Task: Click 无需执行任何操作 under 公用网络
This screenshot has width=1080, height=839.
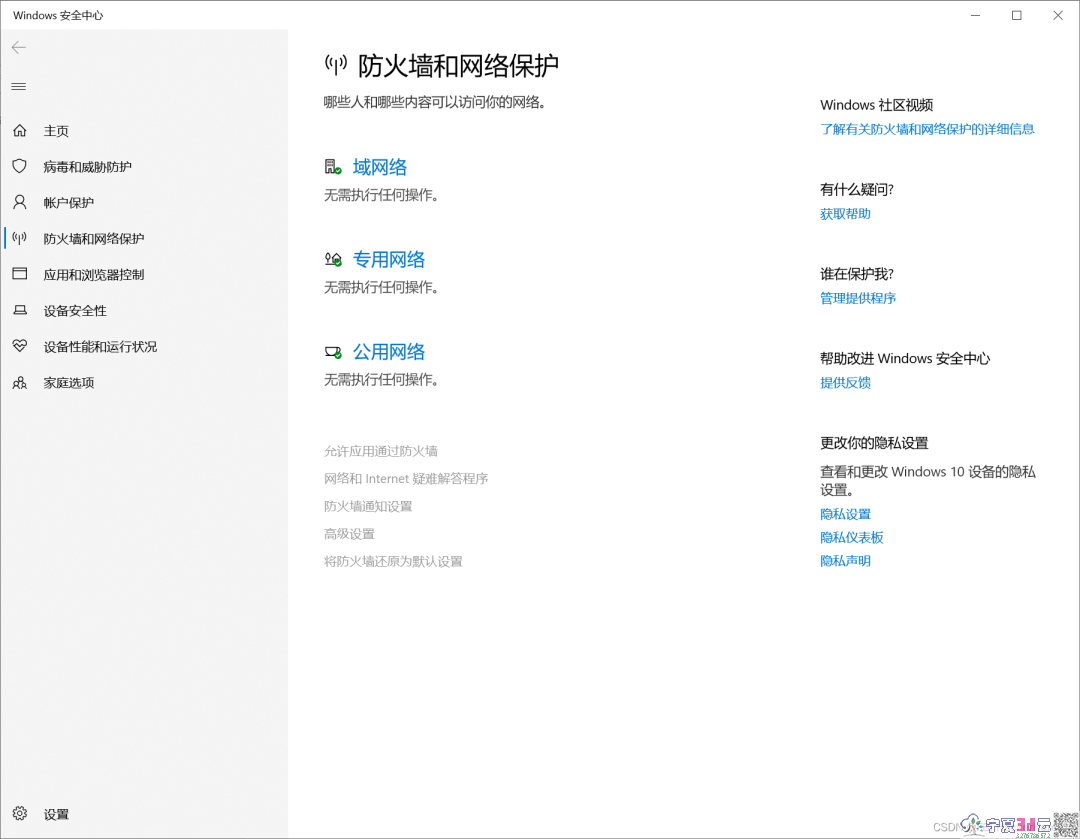Action: coord(381,380)
